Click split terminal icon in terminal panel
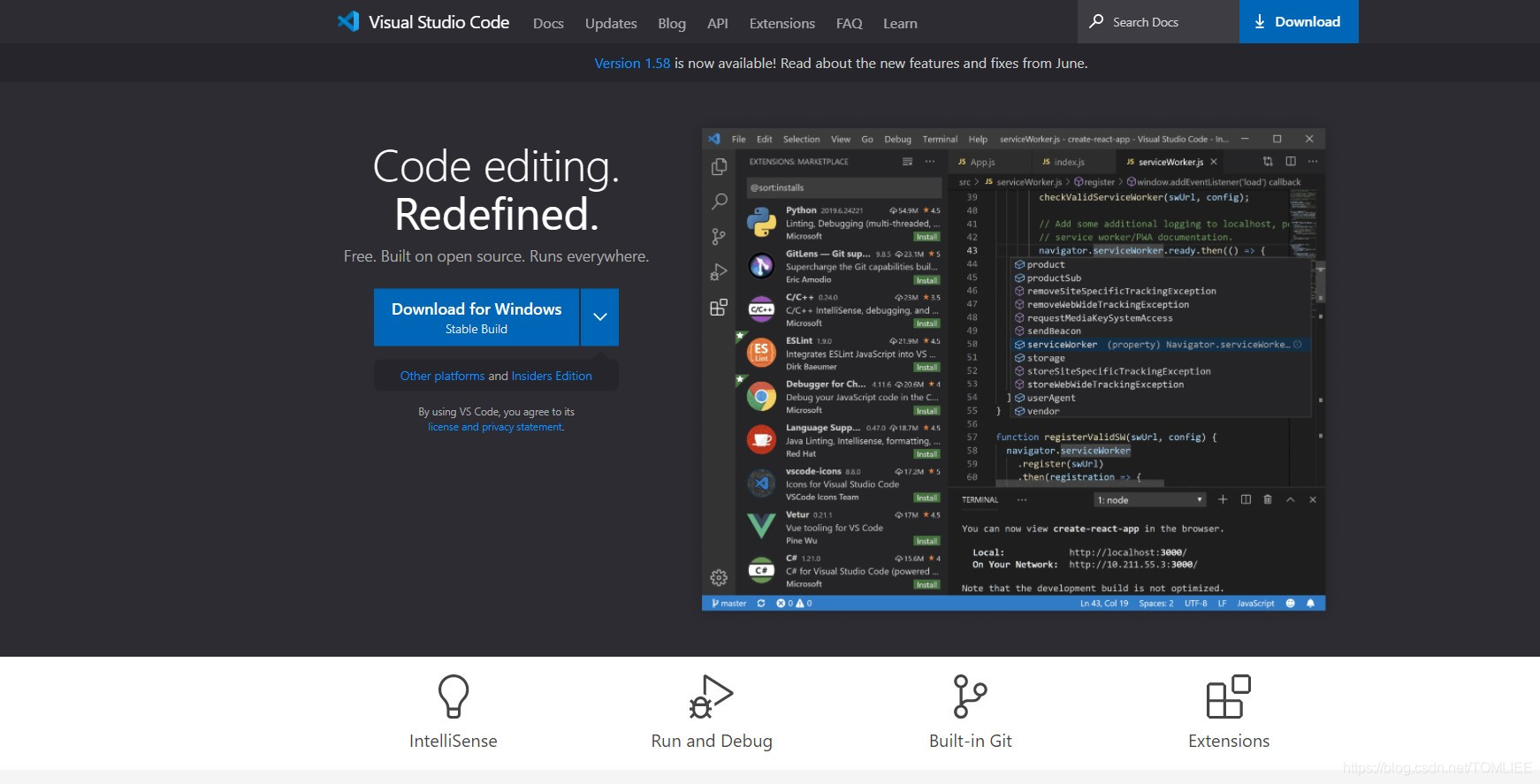The image size is (1540, 784). [x=1246, y=499]
